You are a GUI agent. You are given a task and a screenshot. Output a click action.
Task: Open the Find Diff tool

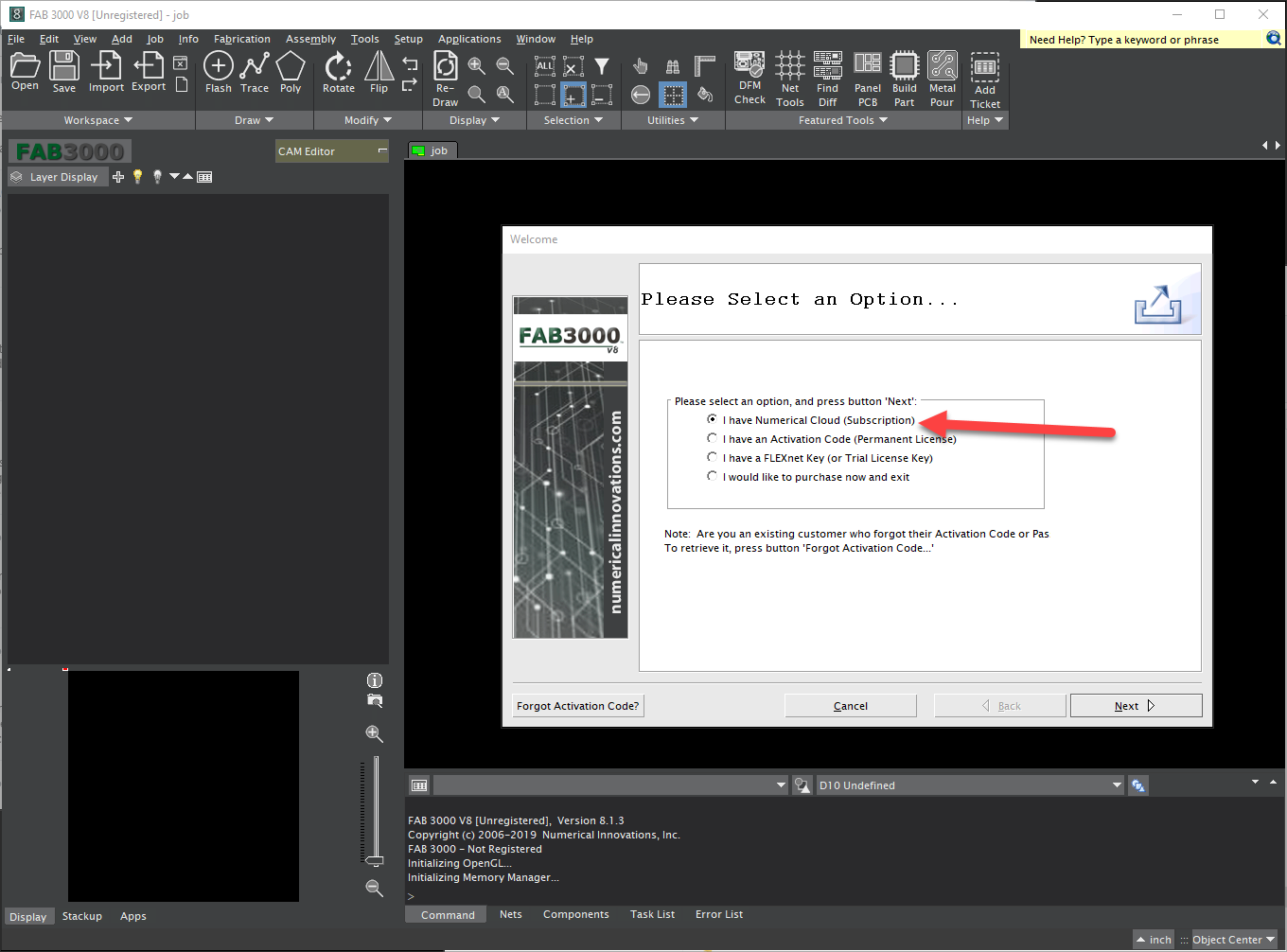(828, 79)
